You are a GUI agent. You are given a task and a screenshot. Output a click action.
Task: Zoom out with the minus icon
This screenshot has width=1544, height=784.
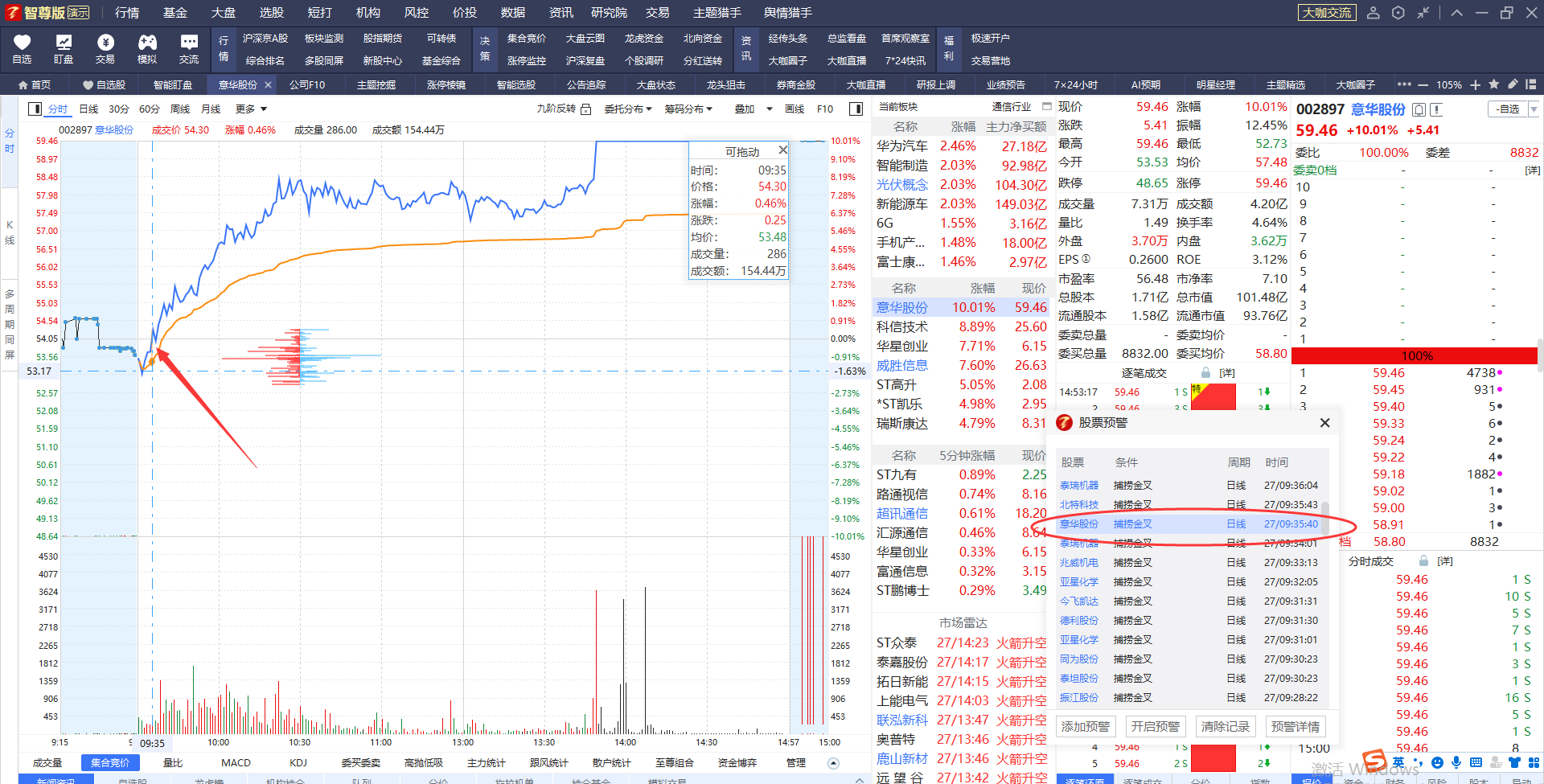click(1423, 84)
